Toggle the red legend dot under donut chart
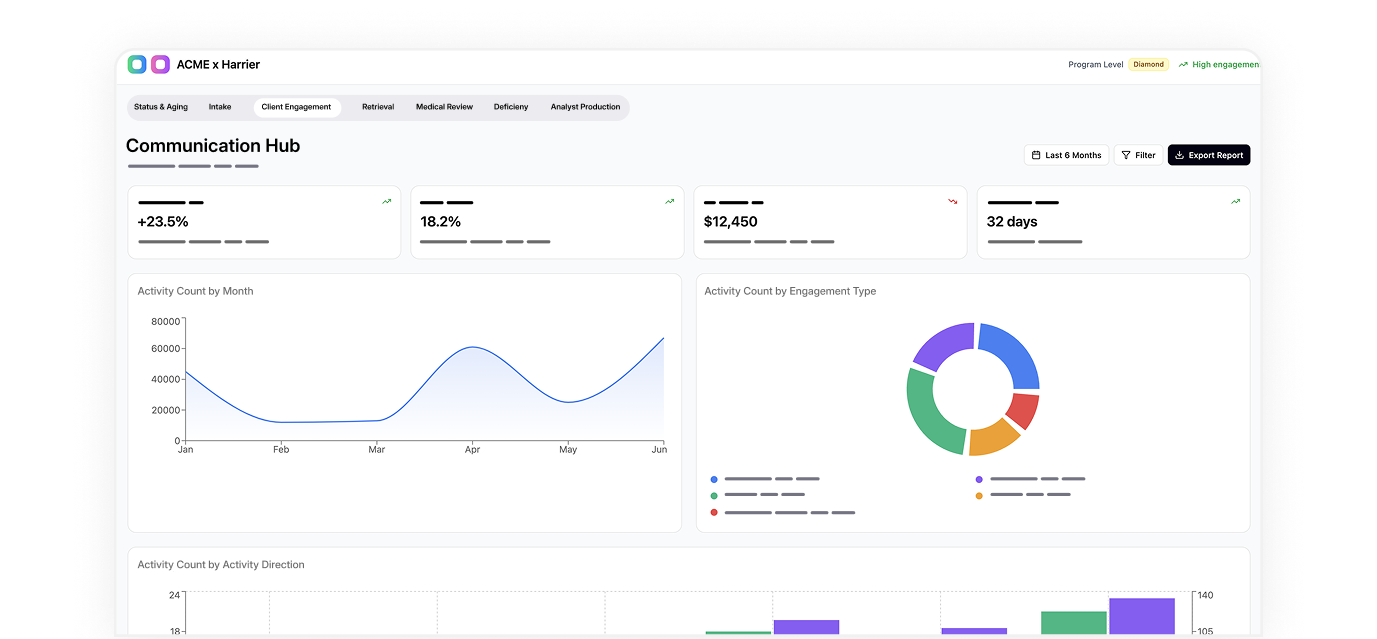 point(714,512)
